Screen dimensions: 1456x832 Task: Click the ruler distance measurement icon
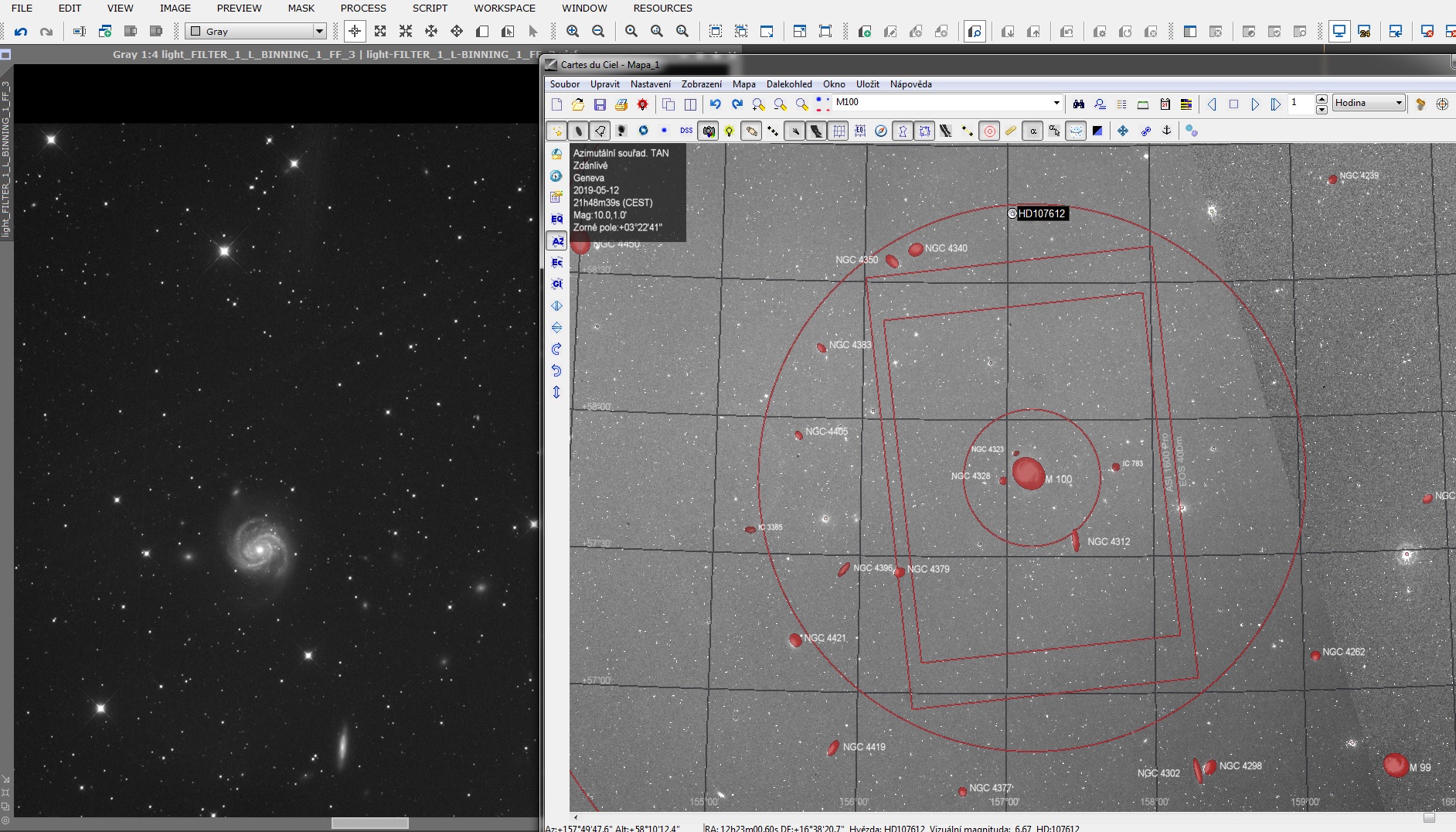pos(1011,131)
